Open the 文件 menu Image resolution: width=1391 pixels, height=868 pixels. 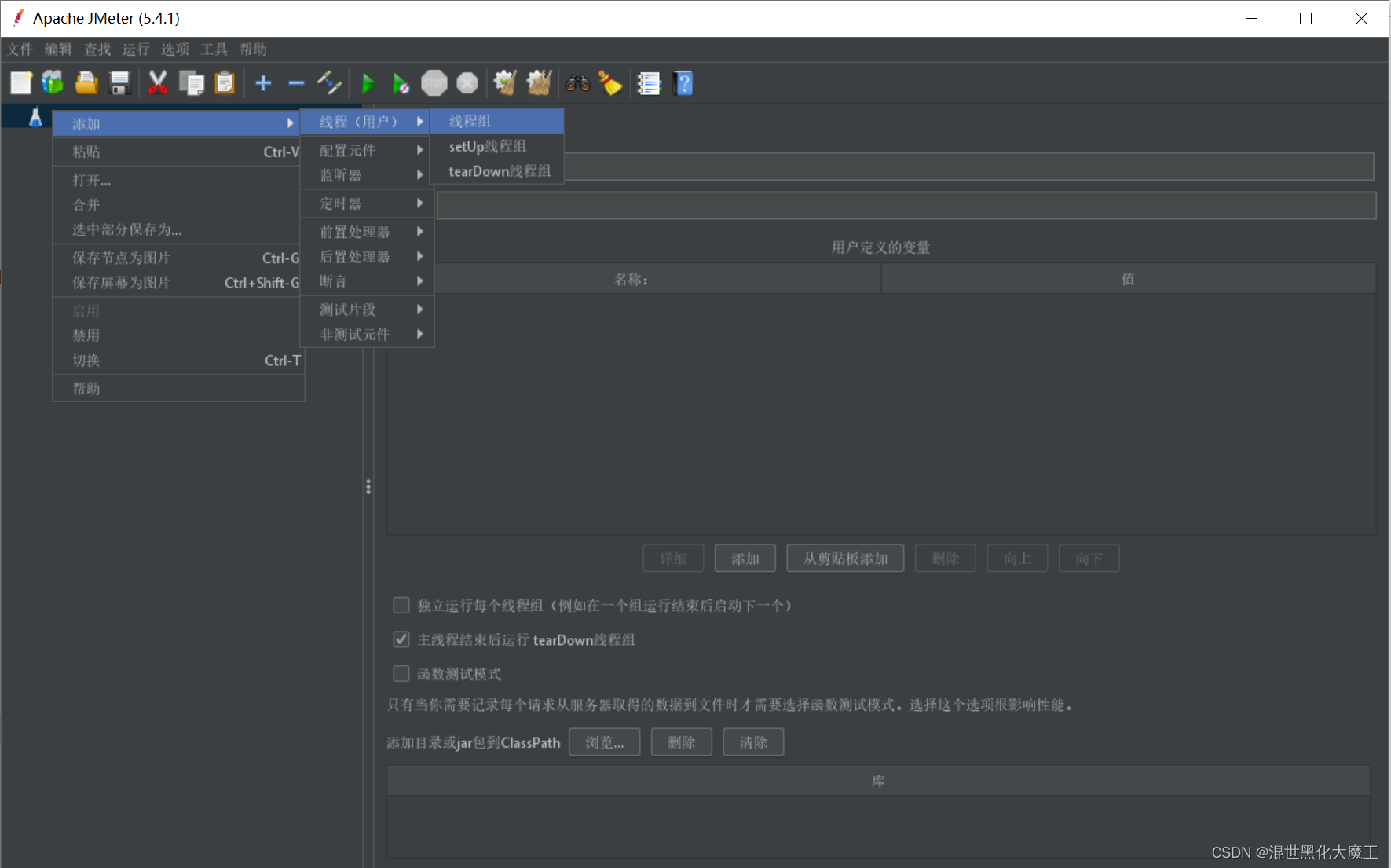pos(20,49)
